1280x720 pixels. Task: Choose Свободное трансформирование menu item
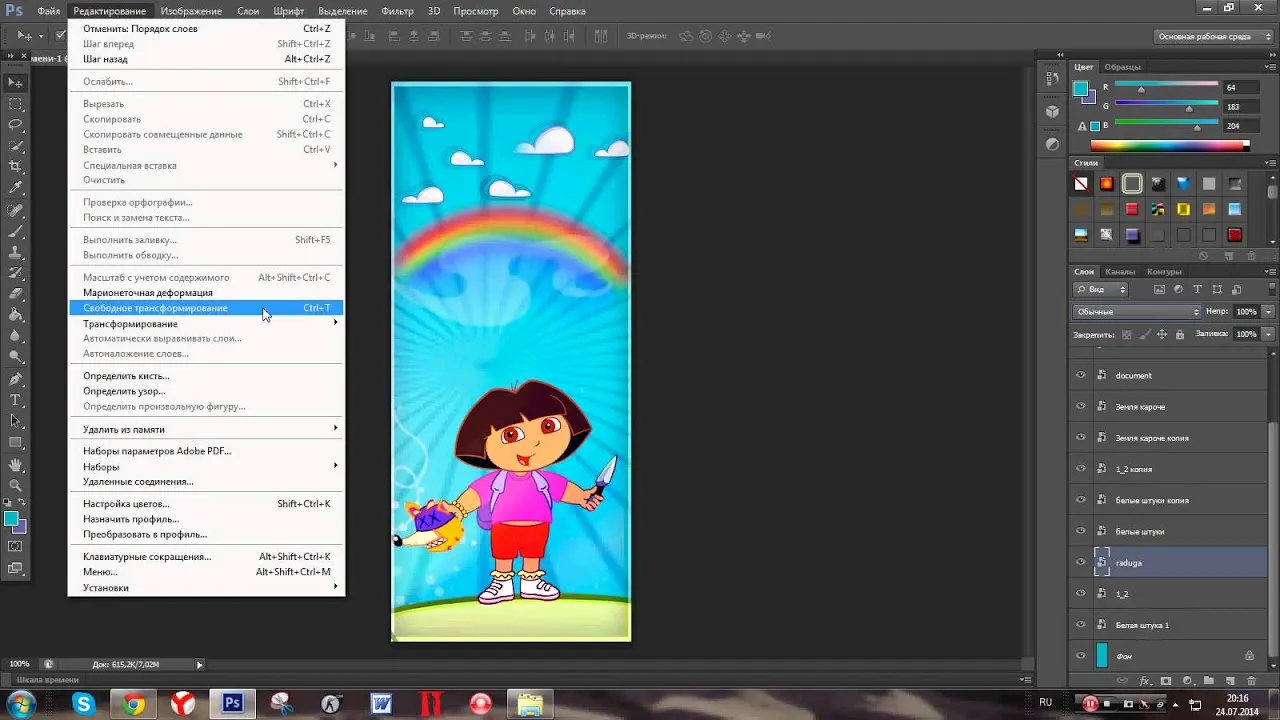[206, 308]
